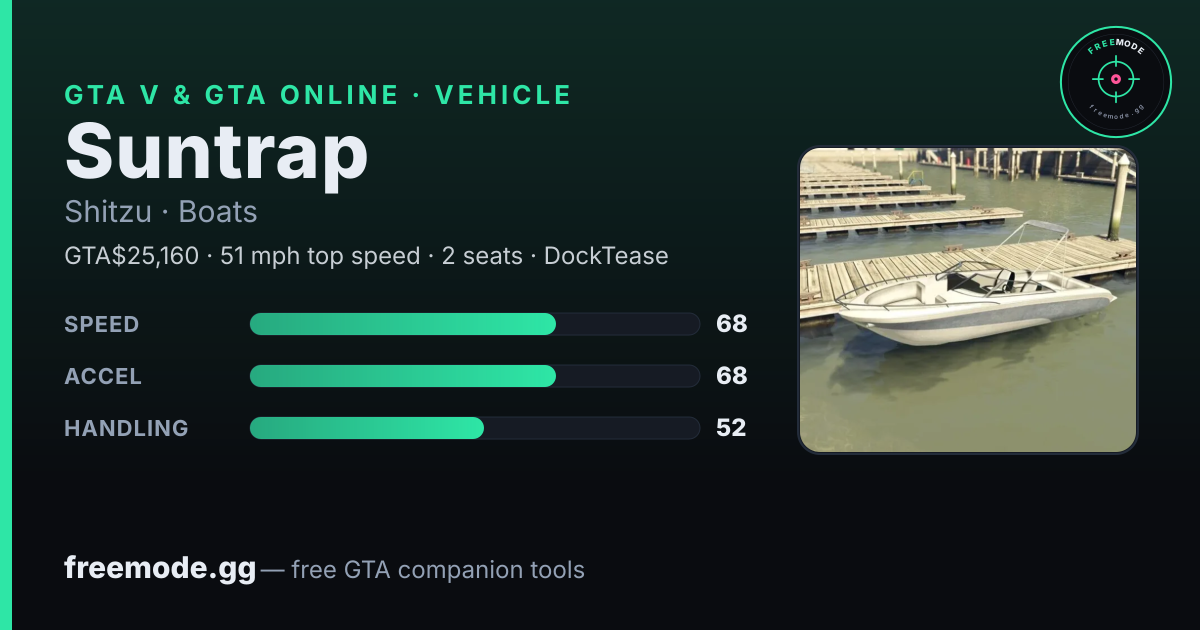
Task: Click the 2 seats text
Action: point(482,256)
